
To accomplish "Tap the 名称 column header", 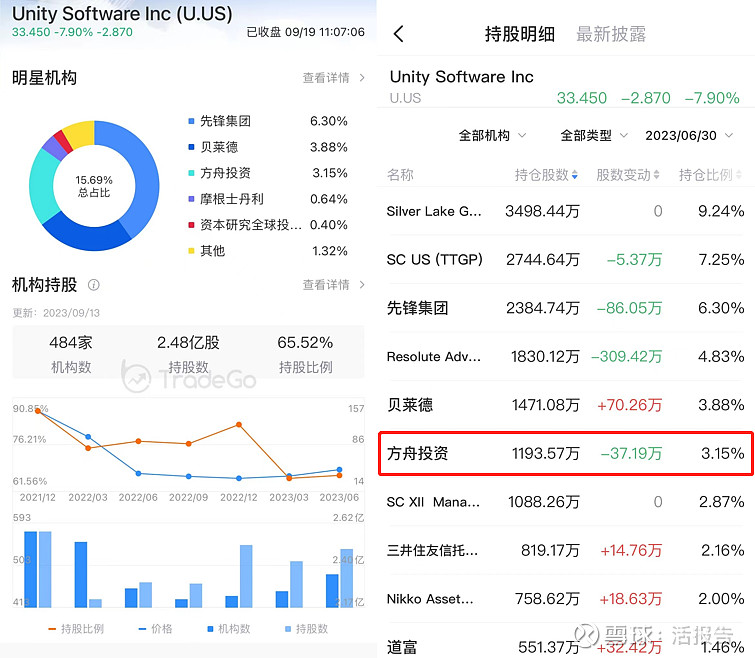I will (400, 175).
